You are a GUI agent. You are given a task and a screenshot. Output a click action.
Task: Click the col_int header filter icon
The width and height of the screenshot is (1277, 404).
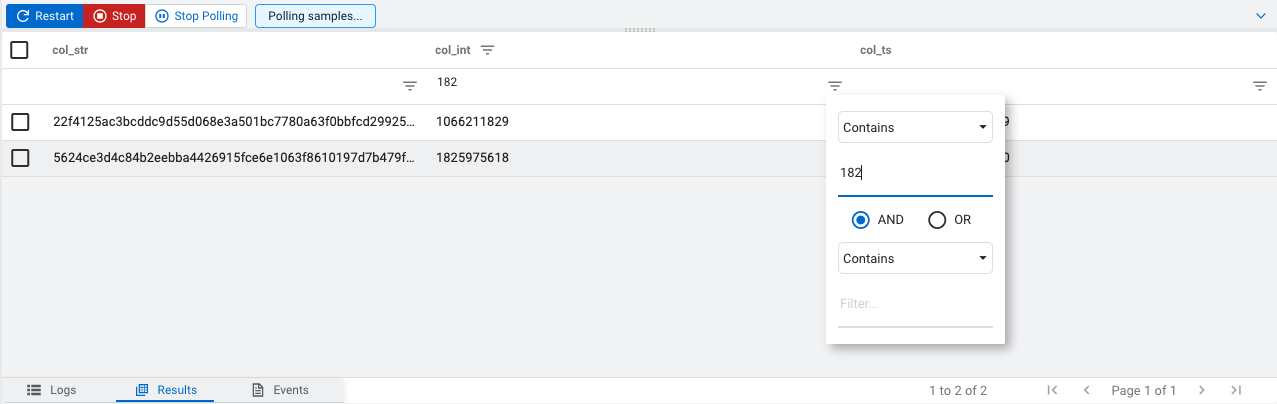[487, 50]
